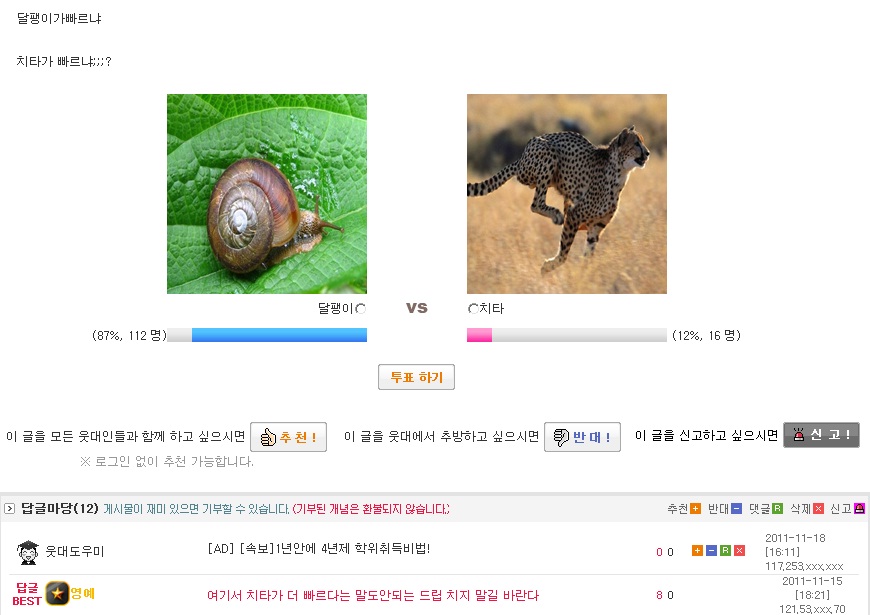The image size is (870, 615).
Task: Click the 투표 하기 vote button
Action: [417, 378]
